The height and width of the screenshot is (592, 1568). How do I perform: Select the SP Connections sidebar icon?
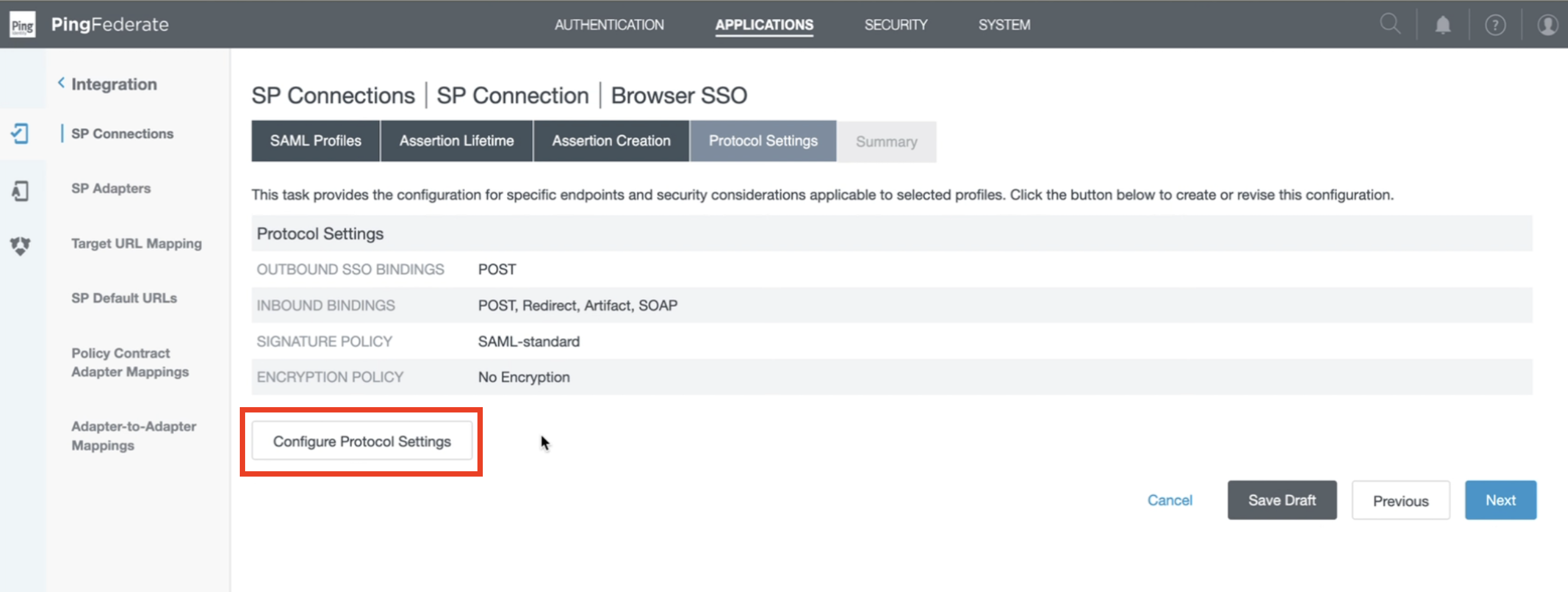(x=20, y=134)
